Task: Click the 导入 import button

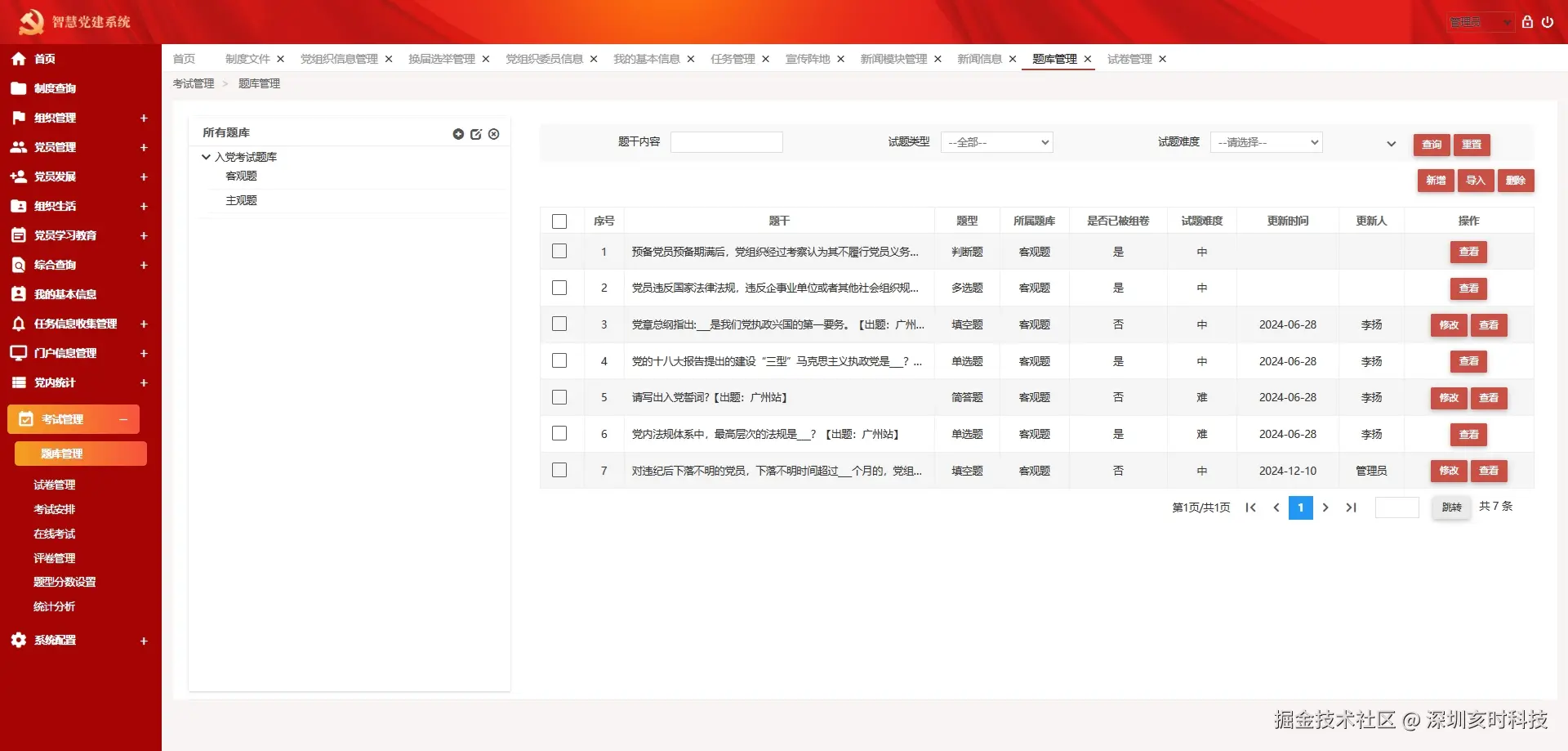Action: [x=1476, y=181]
